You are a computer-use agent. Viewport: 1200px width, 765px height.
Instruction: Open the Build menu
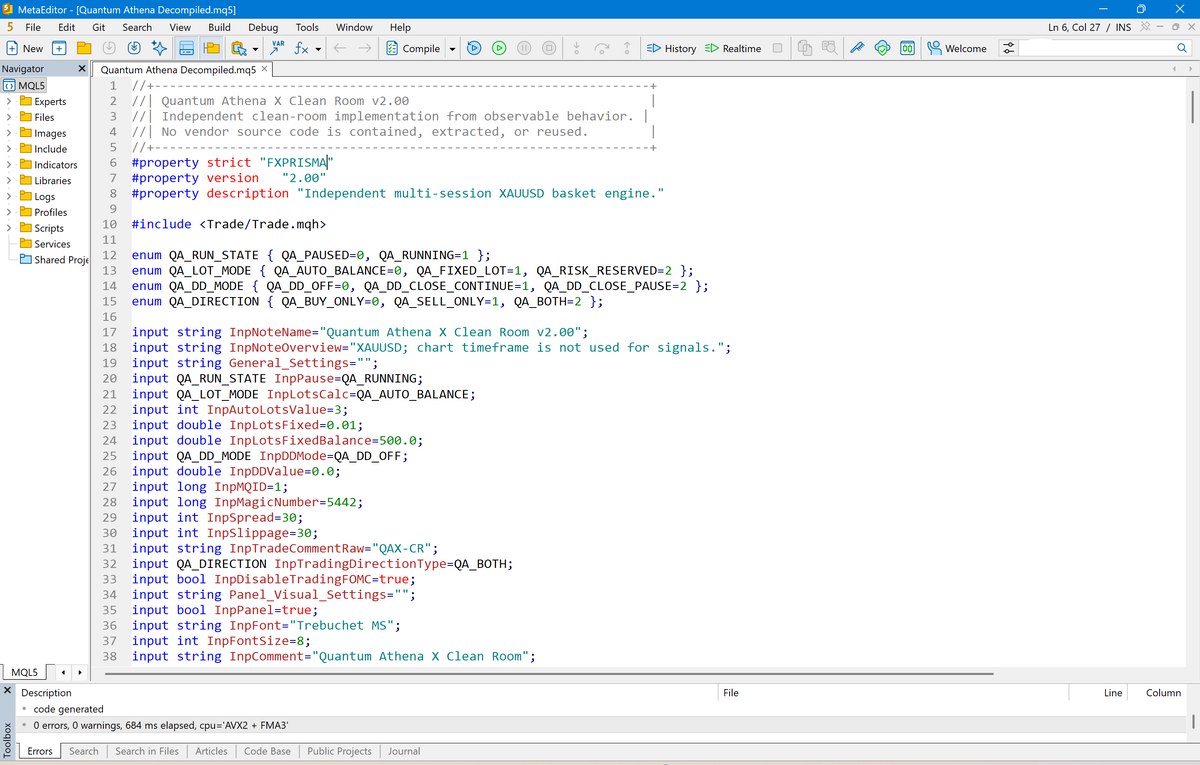pyautogui.click(x=219, y=27)
